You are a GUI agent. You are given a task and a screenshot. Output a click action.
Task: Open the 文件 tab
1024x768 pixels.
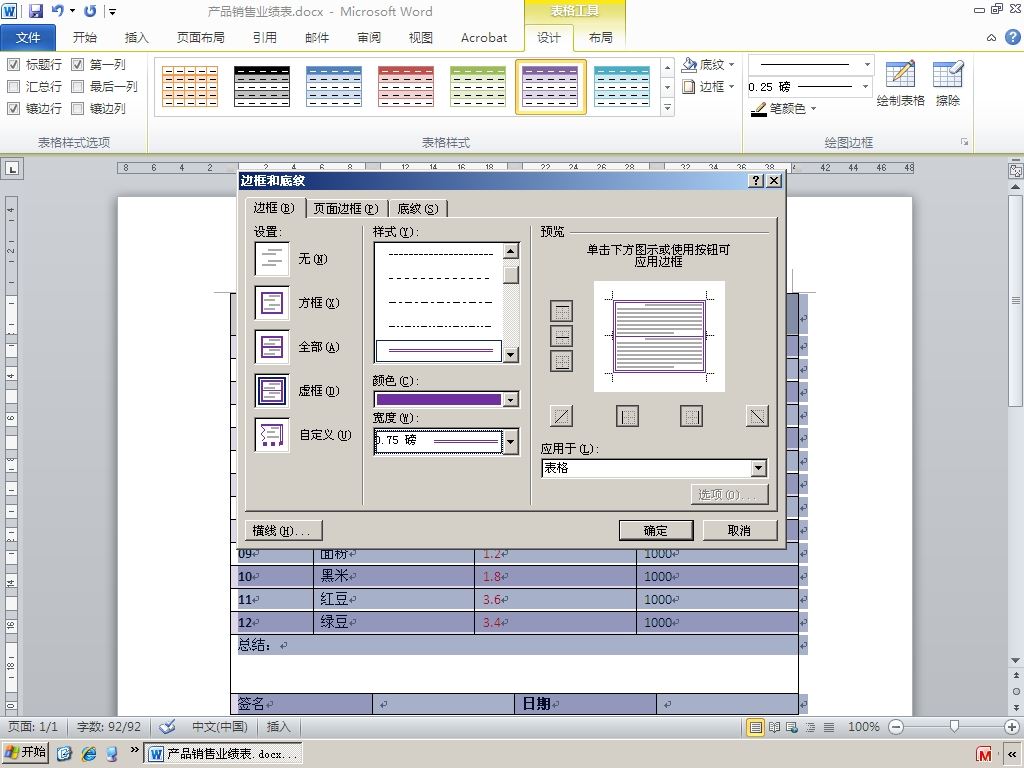pos(27,37)
